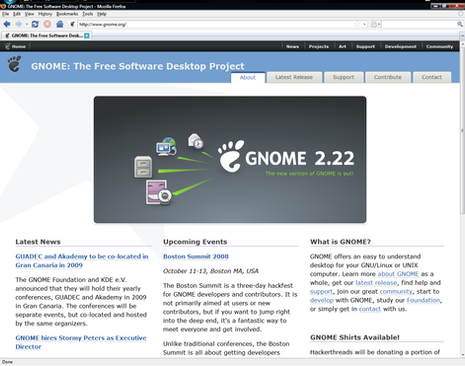
Task: Click News in the top navigation bar
Action: tap(292, 46)
